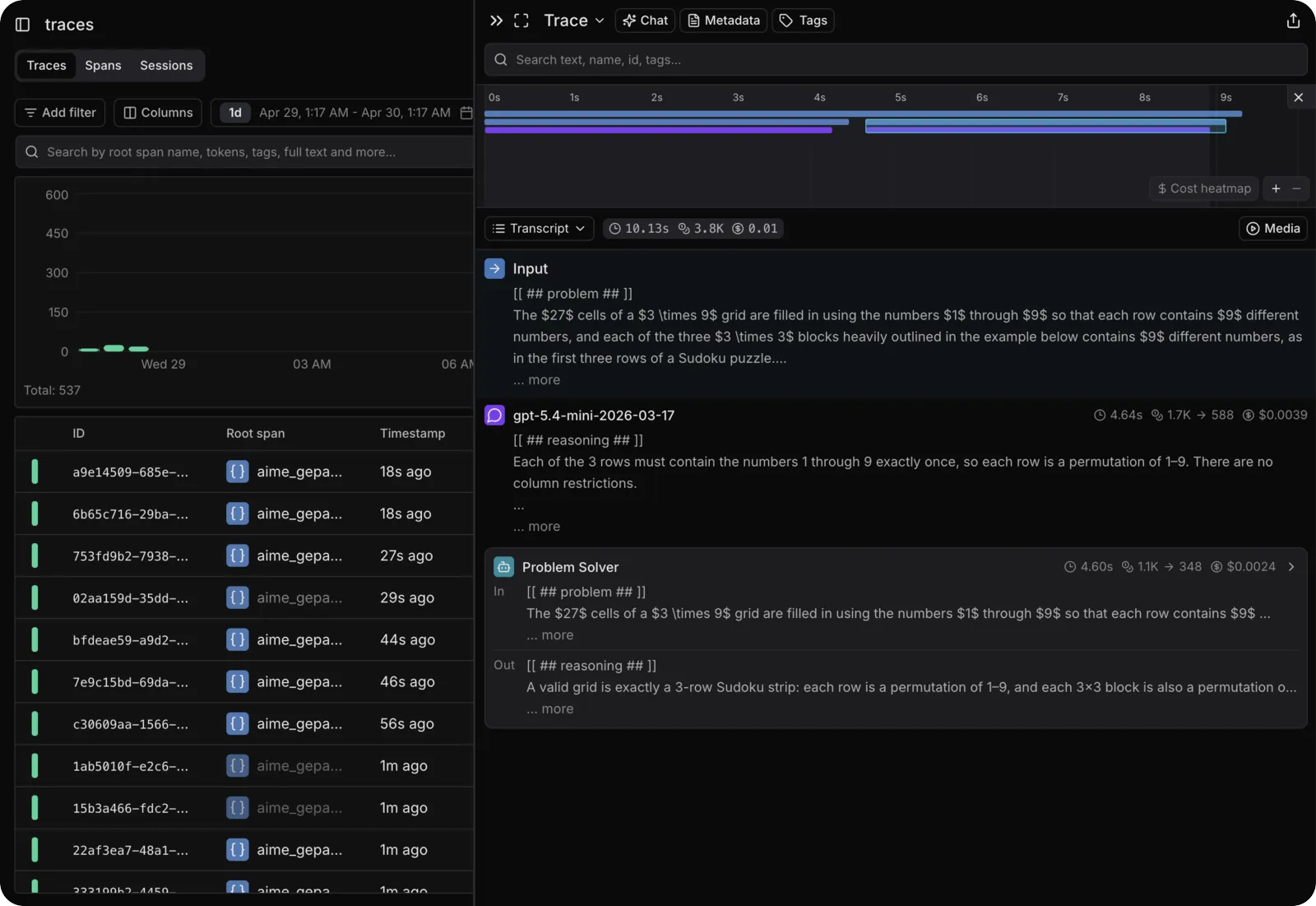
Task: Click the gpt span cost $0.0039
Action: pos(1275,415)
